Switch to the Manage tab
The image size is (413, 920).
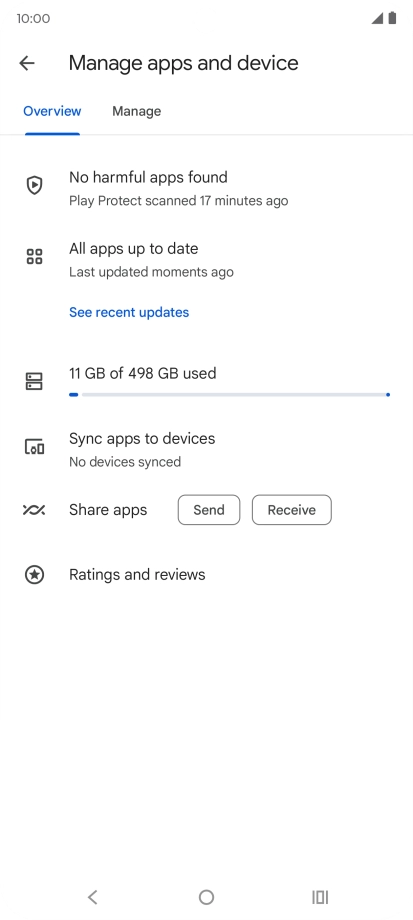137,111
